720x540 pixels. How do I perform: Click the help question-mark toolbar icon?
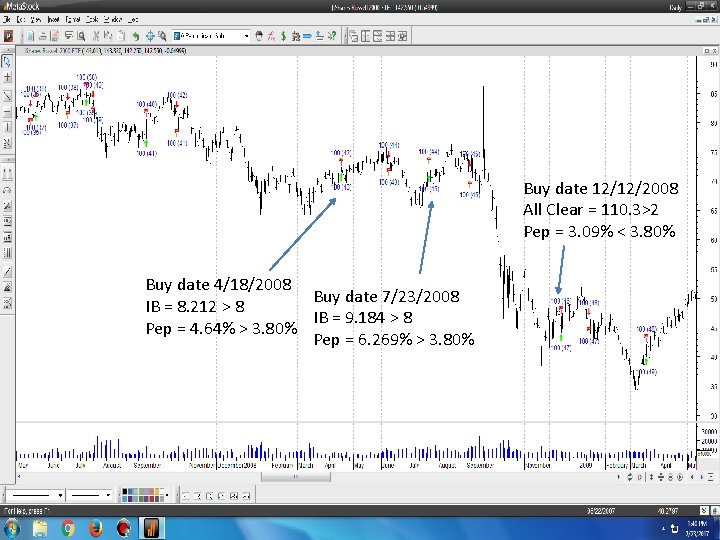[x=332, y=36]
